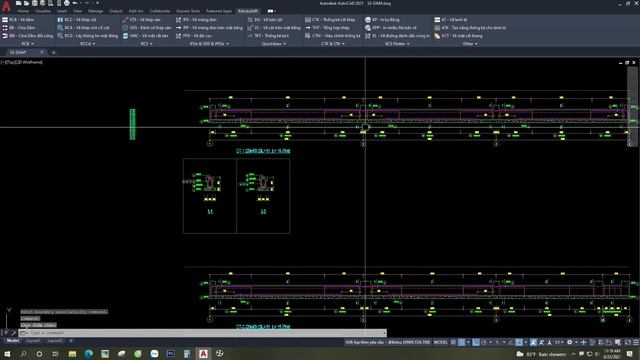Select the RCG Lấy thông tin mặt đứng tool

point(87,36)
